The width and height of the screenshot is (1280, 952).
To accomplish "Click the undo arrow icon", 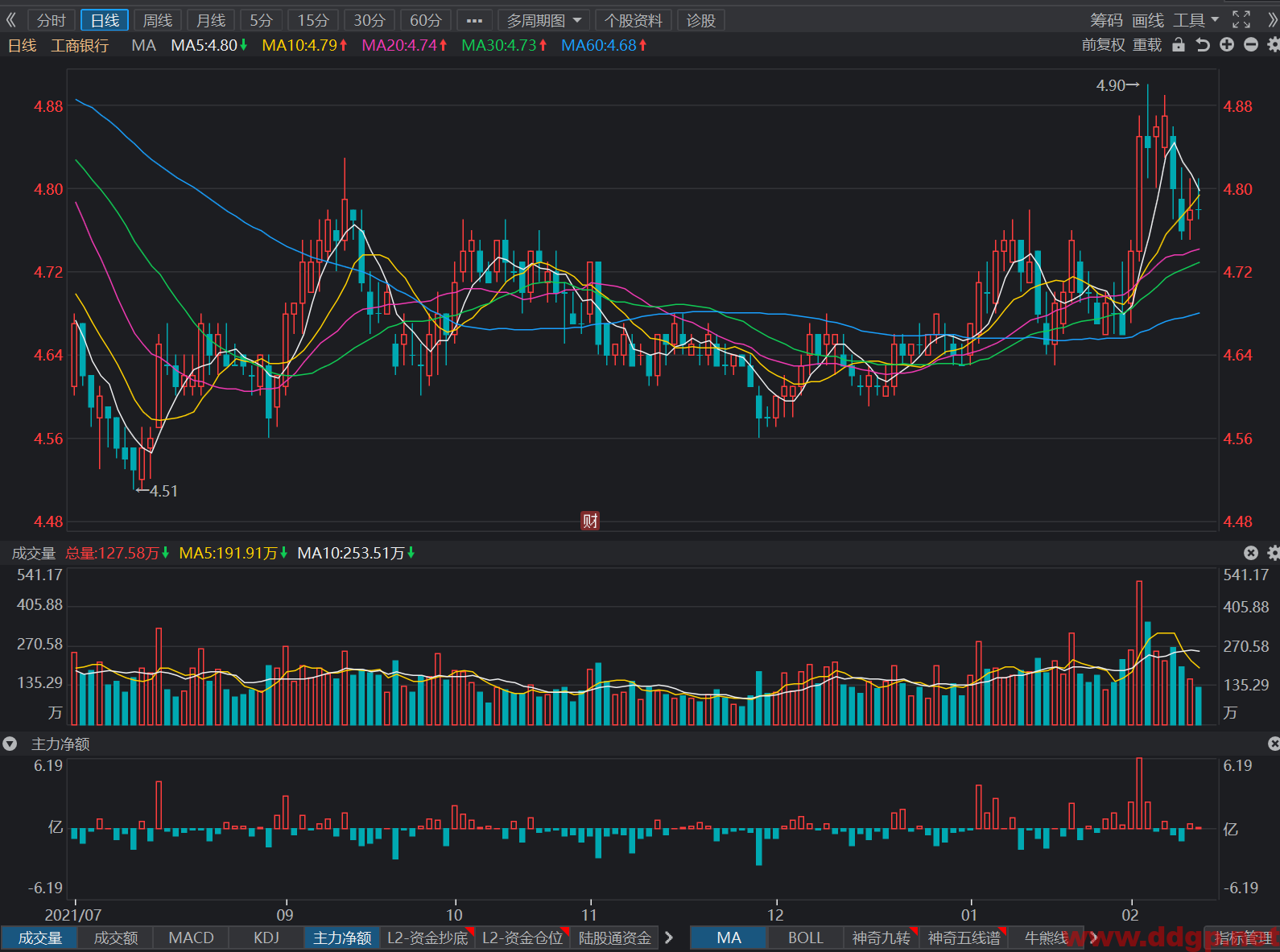I will click(x=1203, y=45).
